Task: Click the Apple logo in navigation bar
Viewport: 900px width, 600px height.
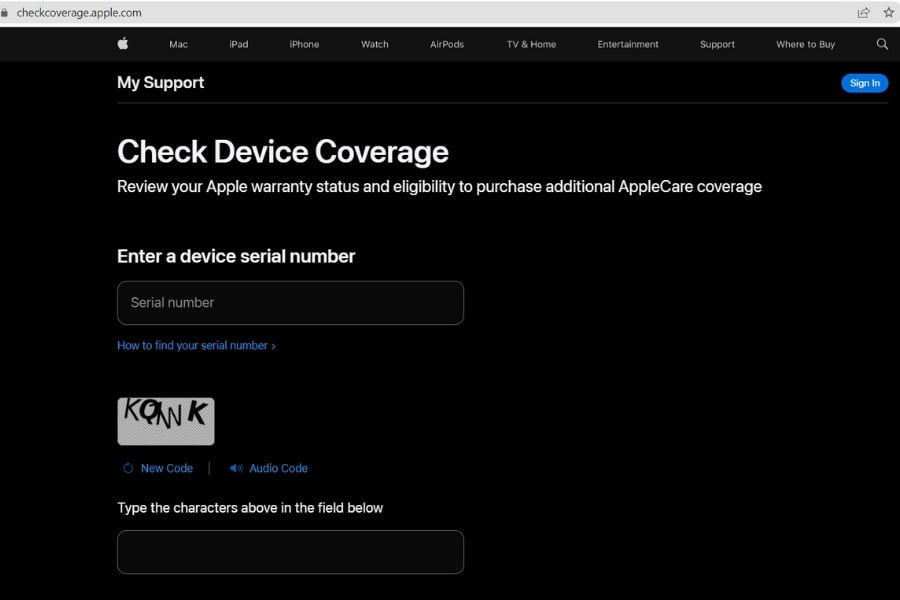Action: (123, 44)
